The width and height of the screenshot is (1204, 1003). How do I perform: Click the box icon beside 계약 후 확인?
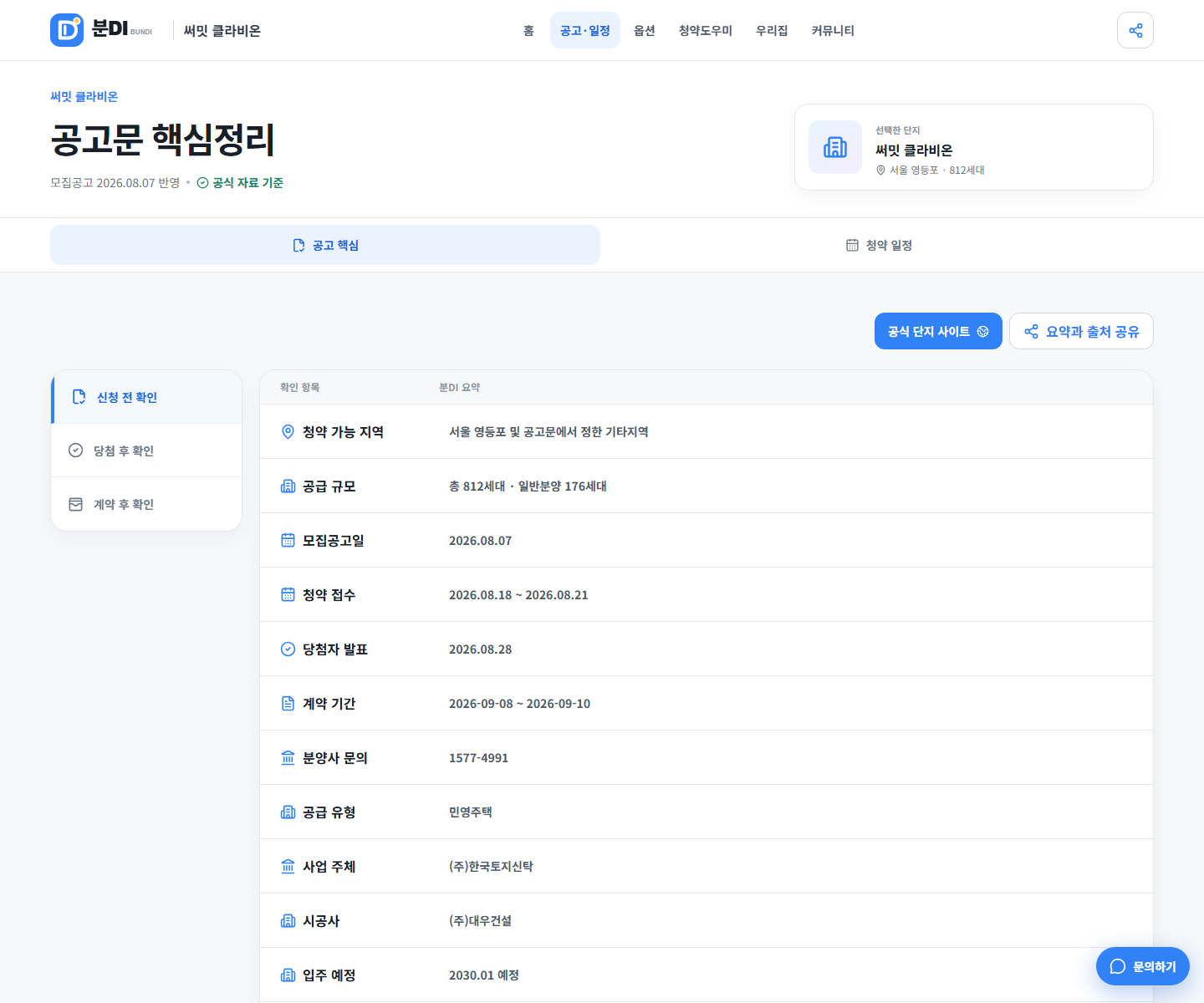[x=75, y=504]
